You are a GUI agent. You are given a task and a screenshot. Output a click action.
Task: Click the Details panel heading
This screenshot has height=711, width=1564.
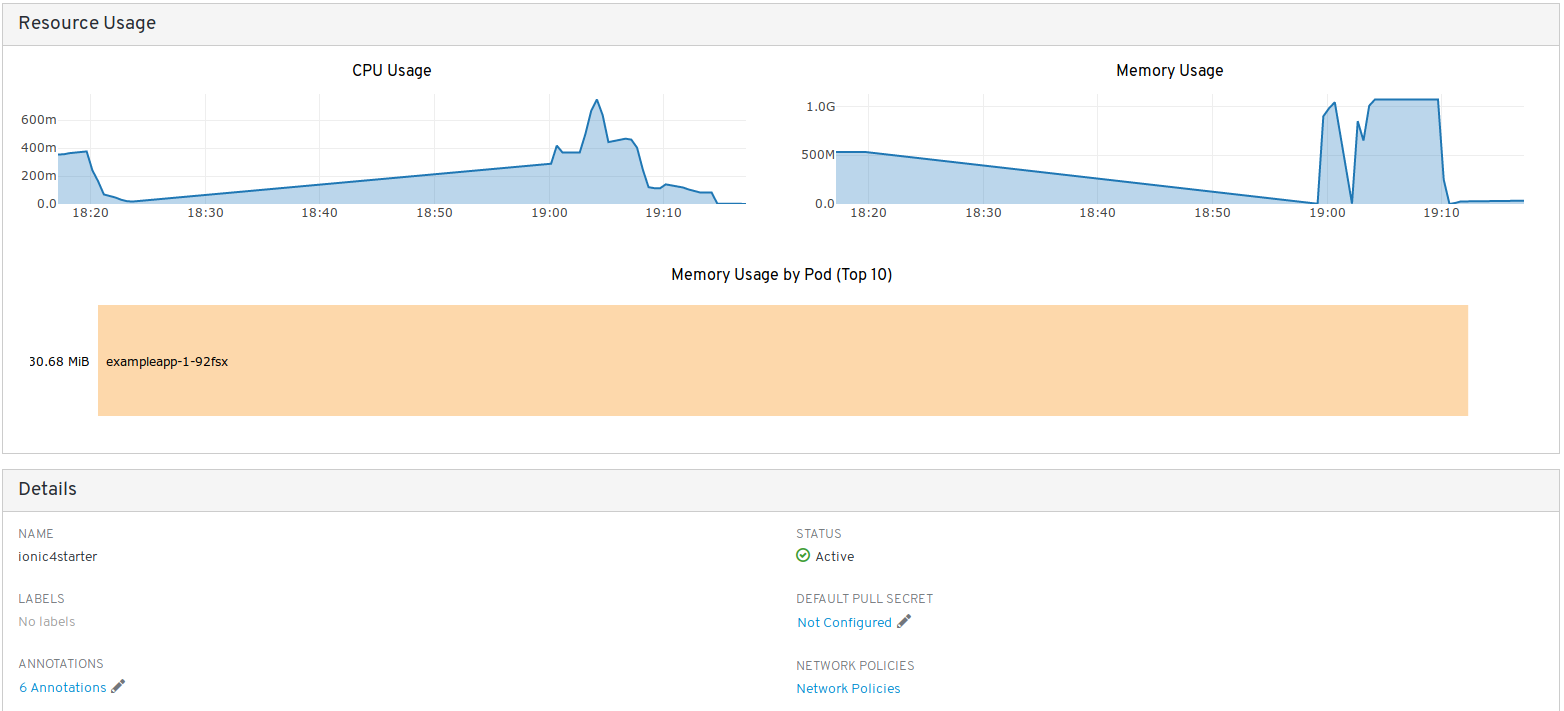point(47,489)
